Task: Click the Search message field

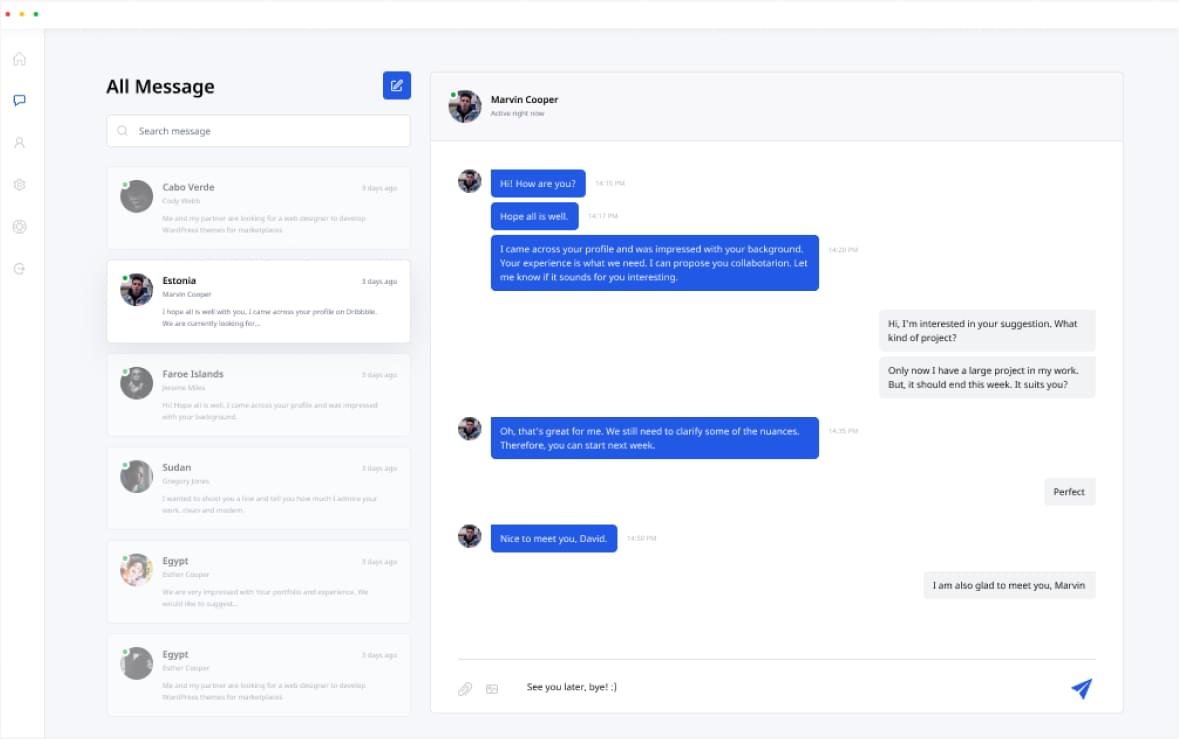Action: tap(258, 131)
